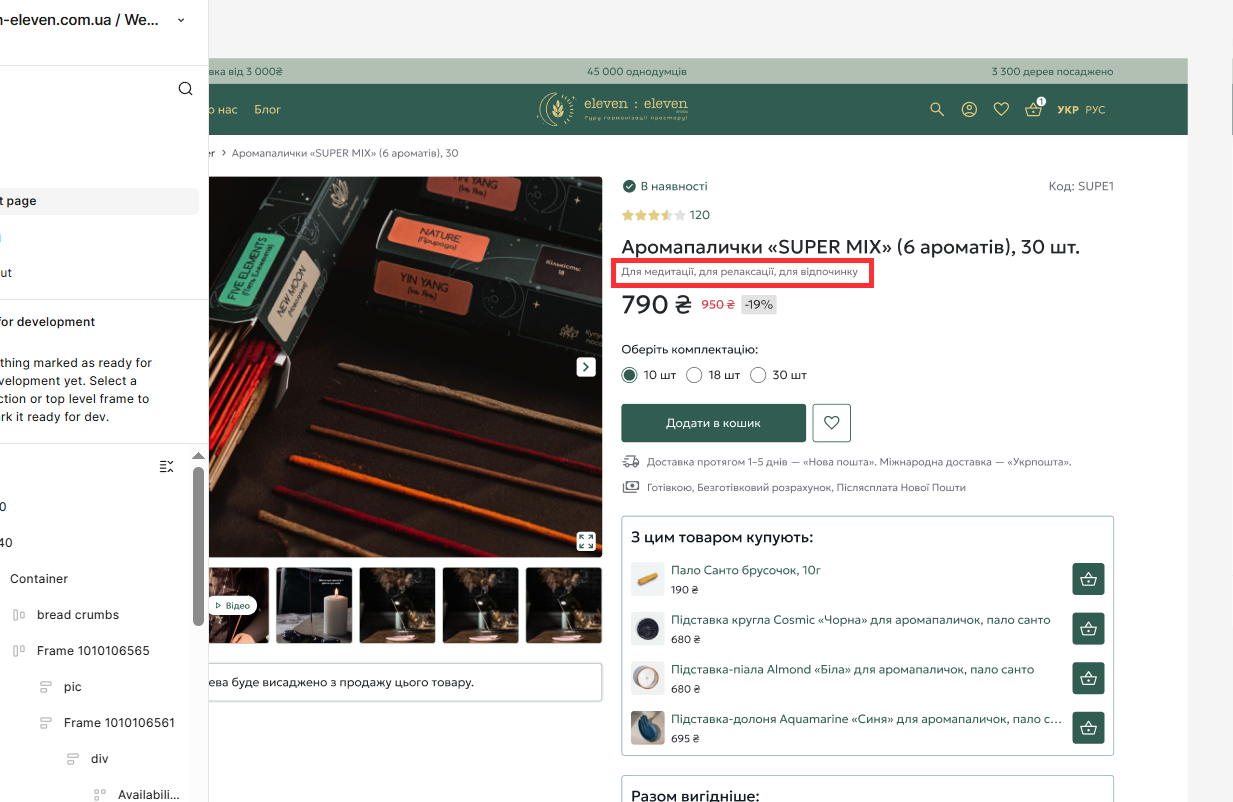The height and width of the screenshot is (802, 1233).
Task: Open Пало Санто брусочок, 10г link
Action: (x=746, y=570)
